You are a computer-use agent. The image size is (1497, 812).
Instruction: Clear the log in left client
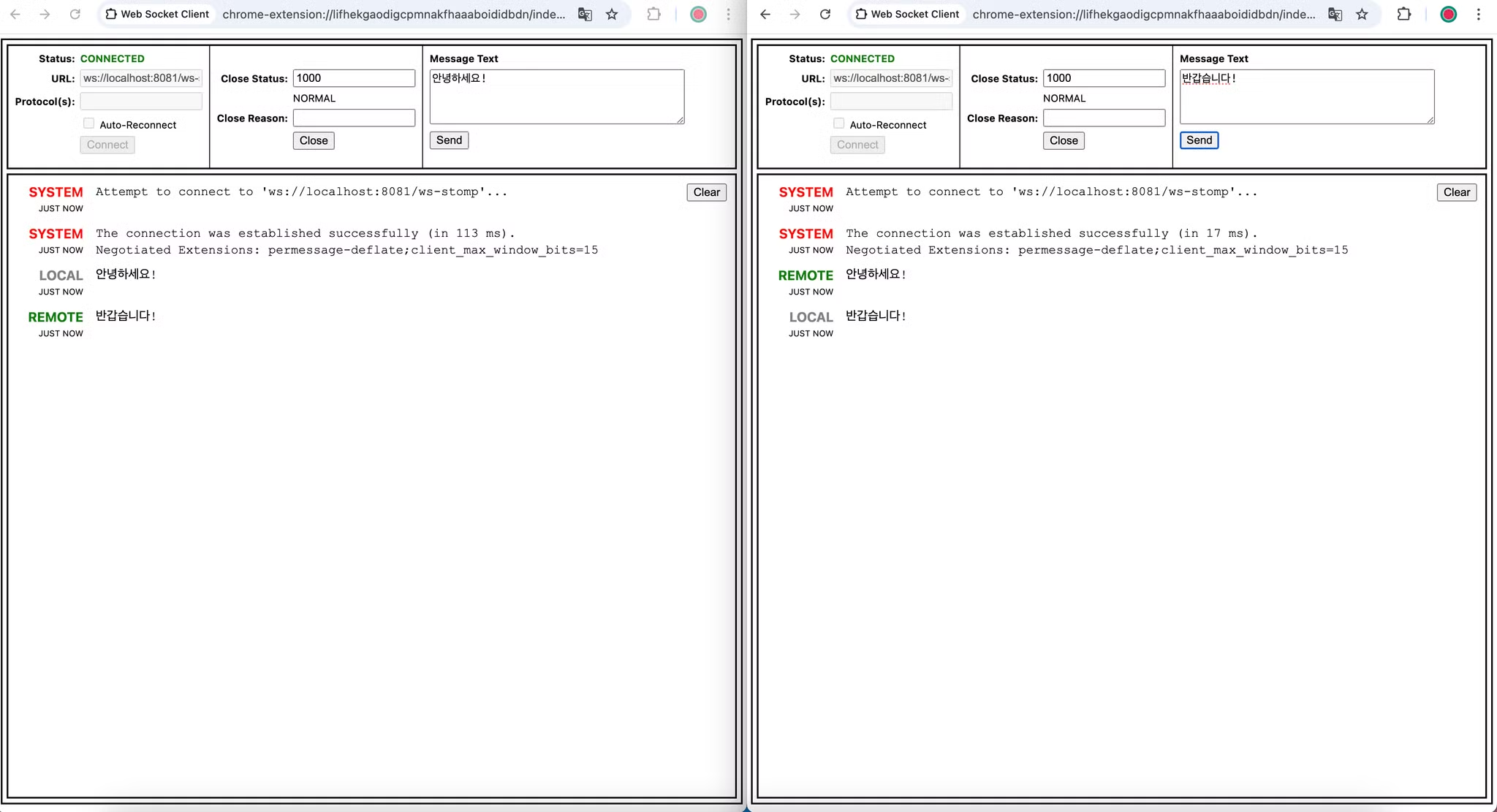pyautogui.click(x=706, y=192)
